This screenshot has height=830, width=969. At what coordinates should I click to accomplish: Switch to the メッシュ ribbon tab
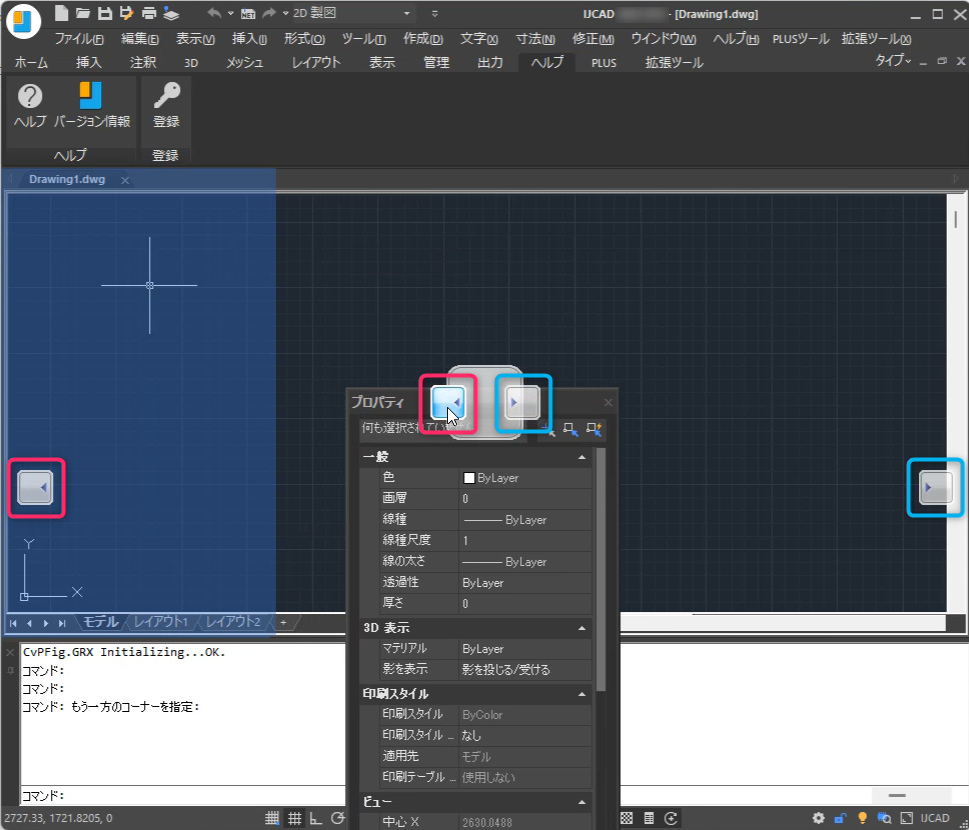pos(244,62)
